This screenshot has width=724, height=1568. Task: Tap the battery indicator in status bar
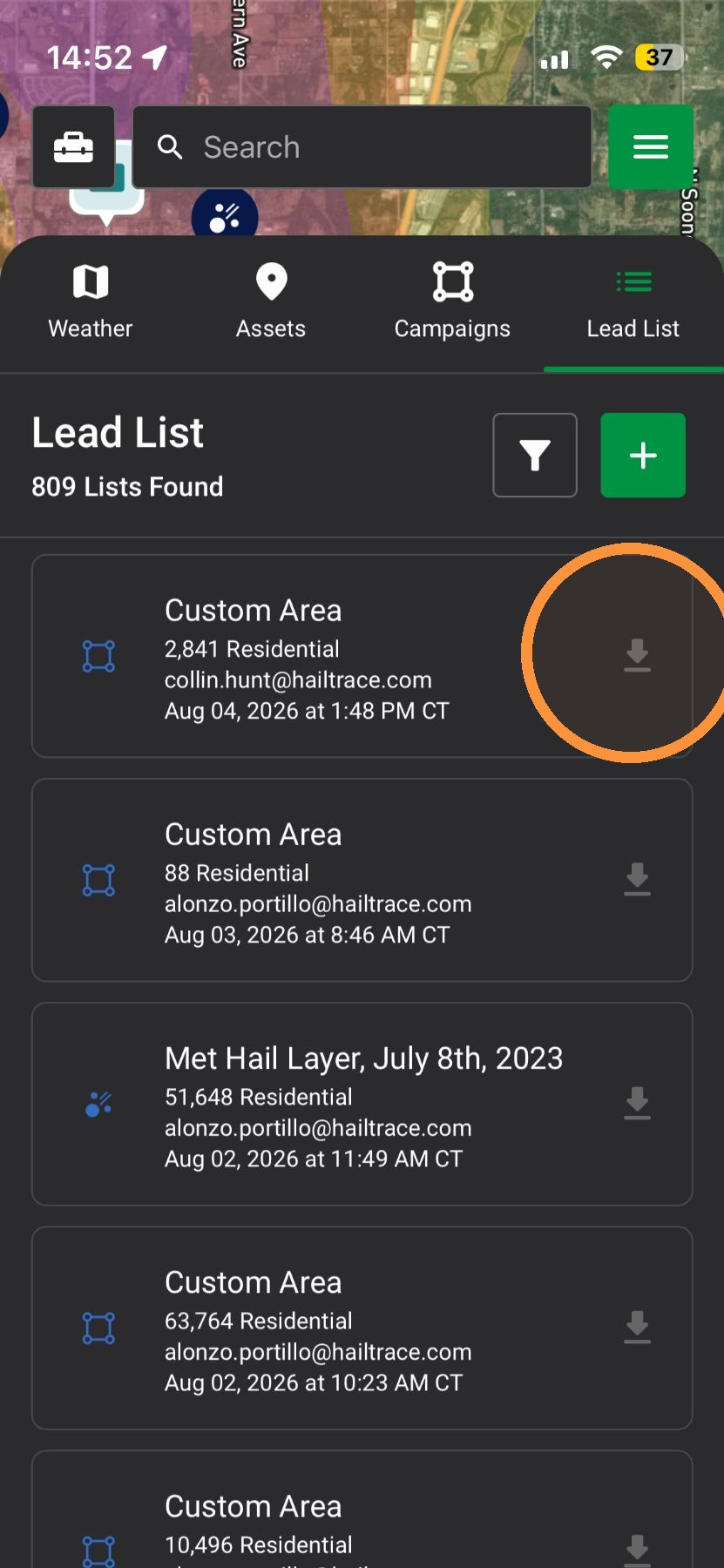pos(660,57)
